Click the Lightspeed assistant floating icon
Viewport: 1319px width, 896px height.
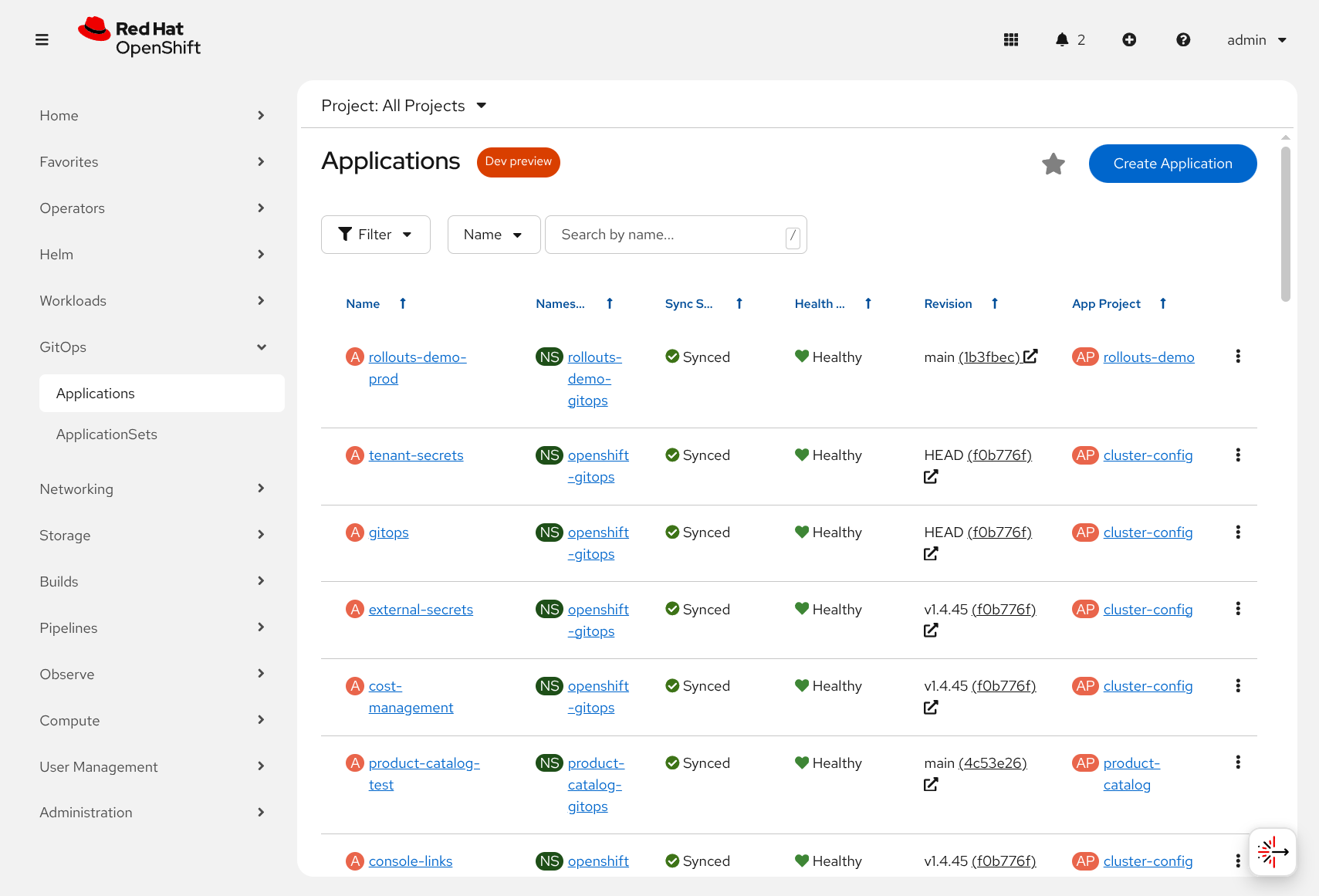pos(1272,852)
